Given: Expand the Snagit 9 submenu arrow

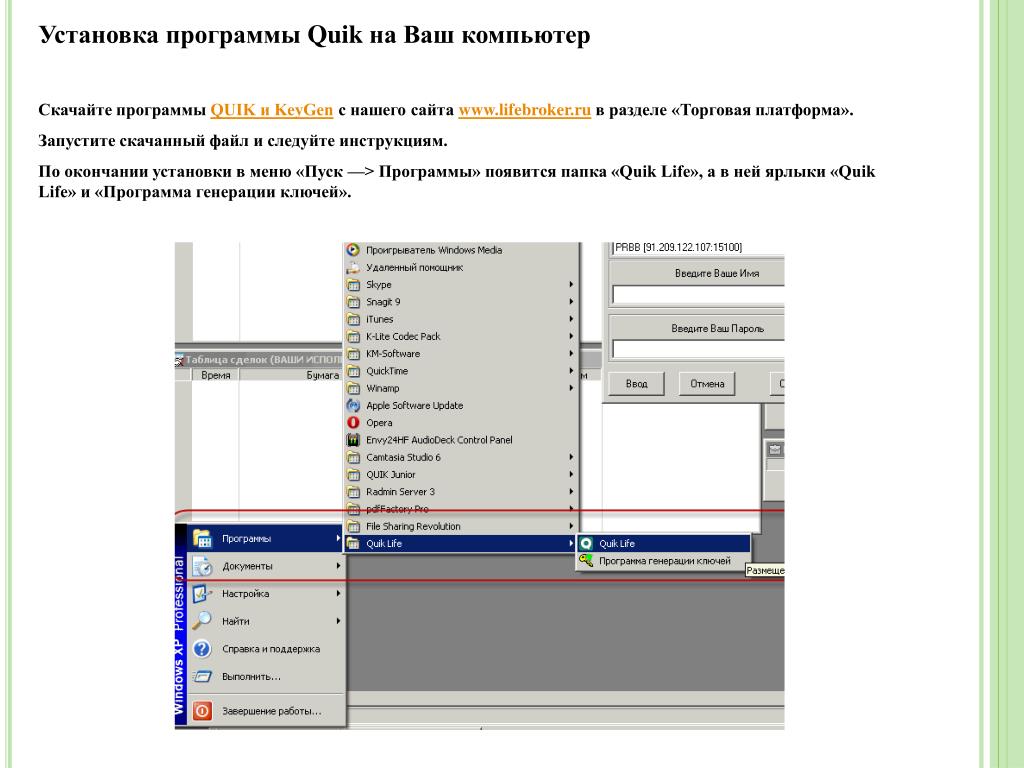Looking at the screenshot, I should (571, 302).
